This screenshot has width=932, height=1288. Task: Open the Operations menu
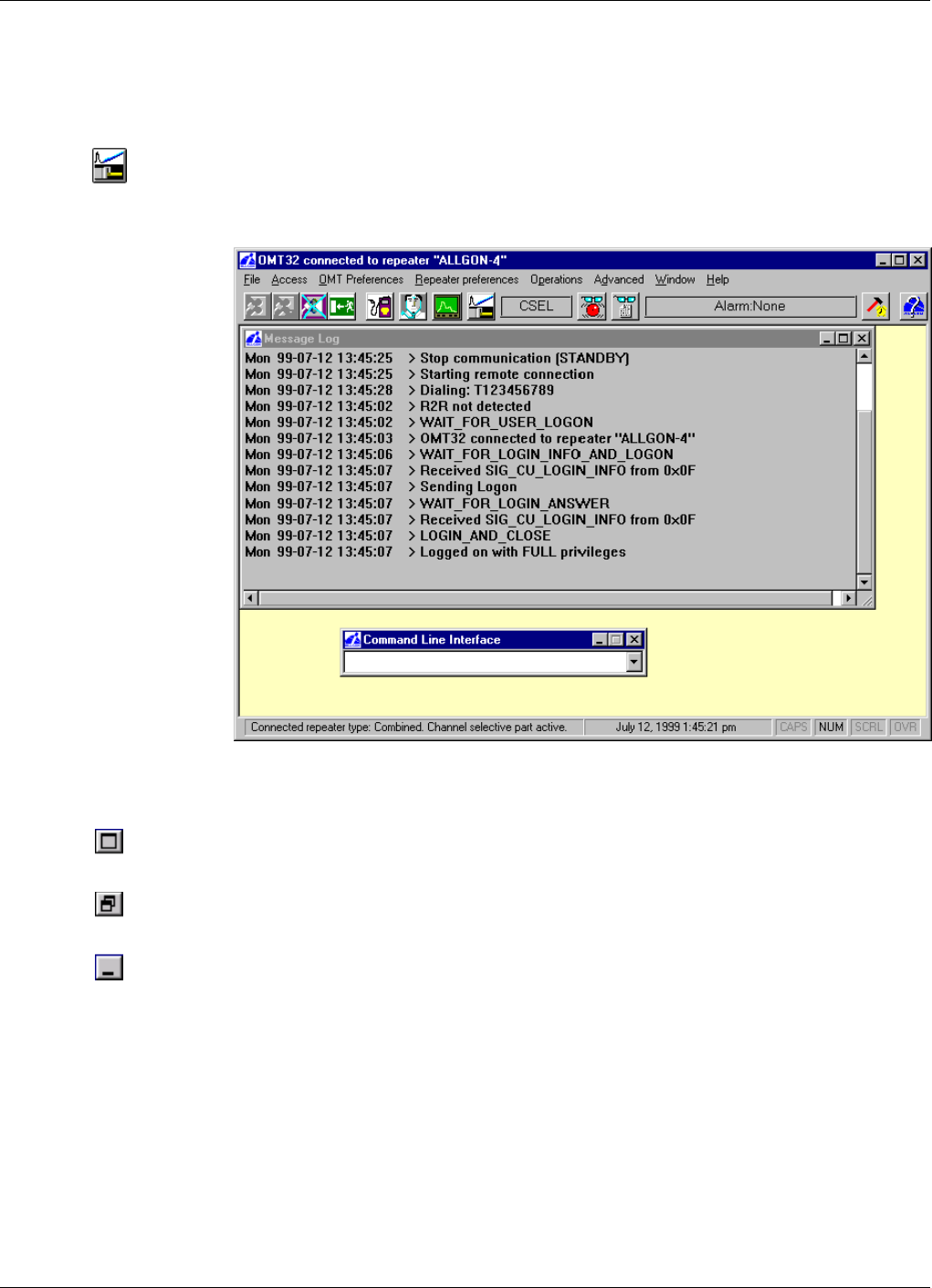click(x=556, y=280)
